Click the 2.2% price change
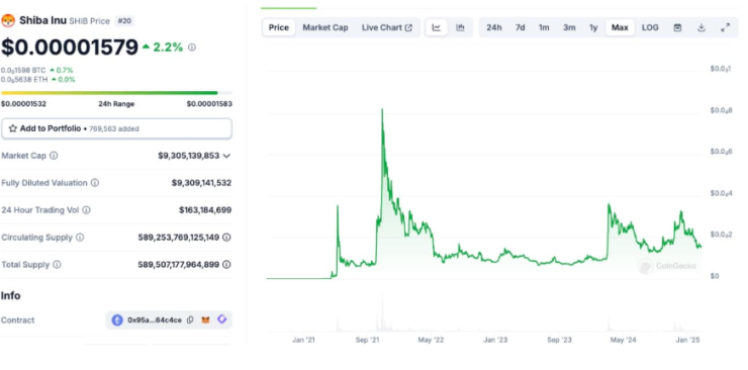This screenshot has height=370, width=748. [x=163, y=47]
